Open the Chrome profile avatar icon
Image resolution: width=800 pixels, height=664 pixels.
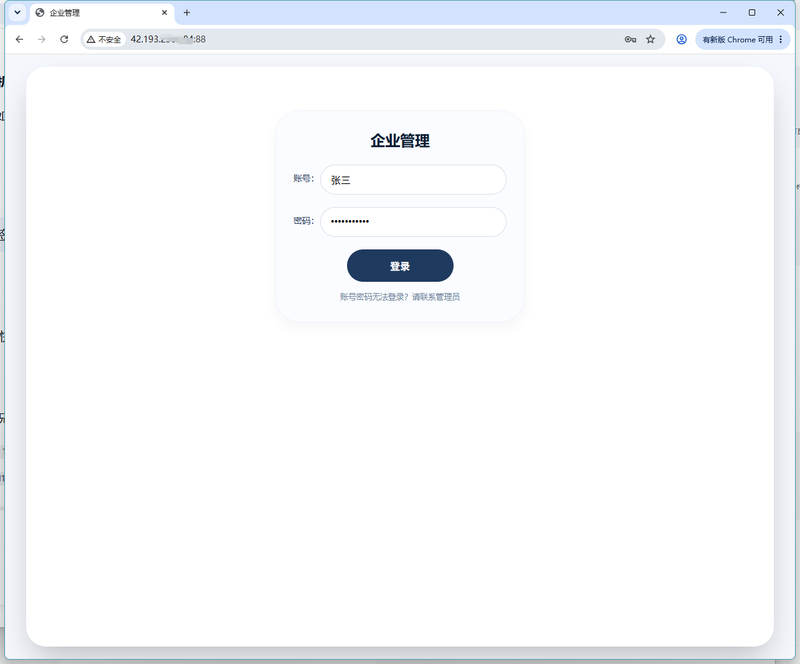click(681, 39)
